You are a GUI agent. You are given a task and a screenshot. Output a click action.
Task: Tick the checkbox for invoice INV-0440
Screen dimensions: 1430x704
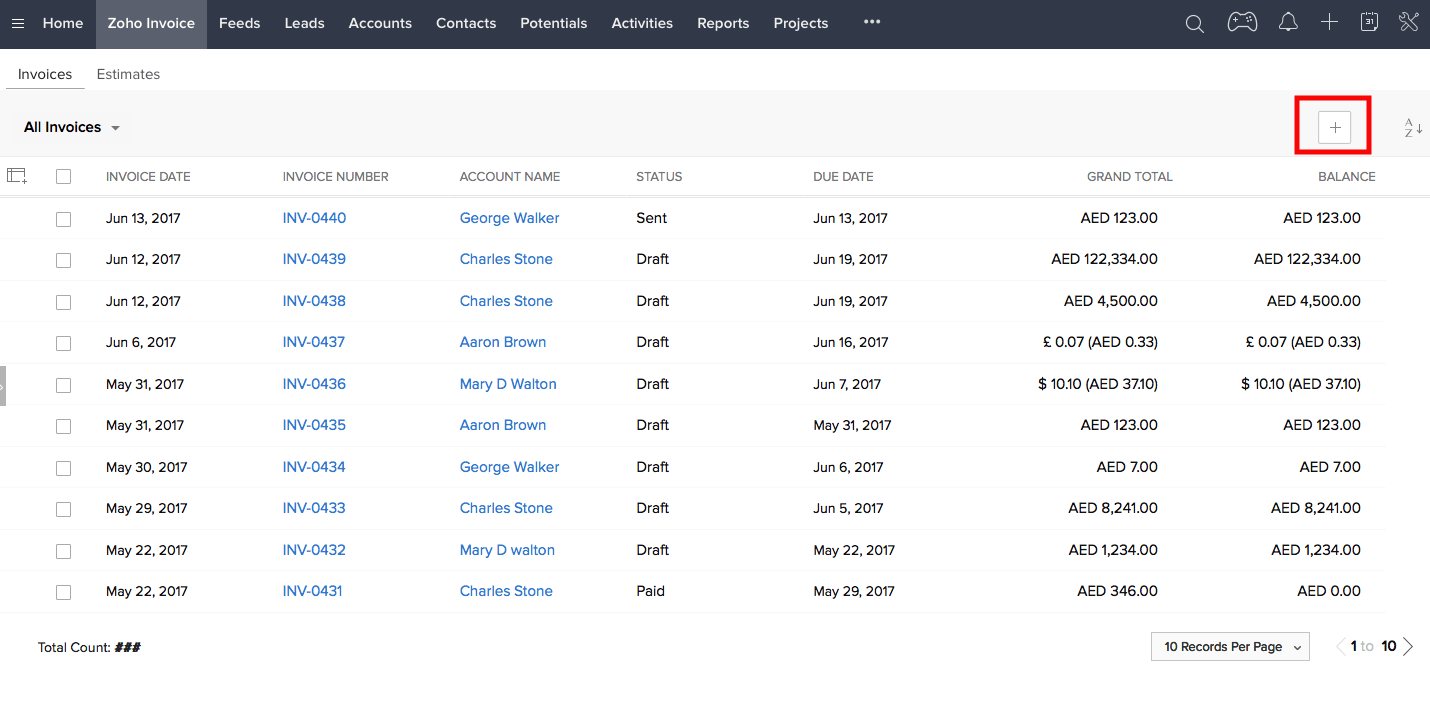[64, 219]
